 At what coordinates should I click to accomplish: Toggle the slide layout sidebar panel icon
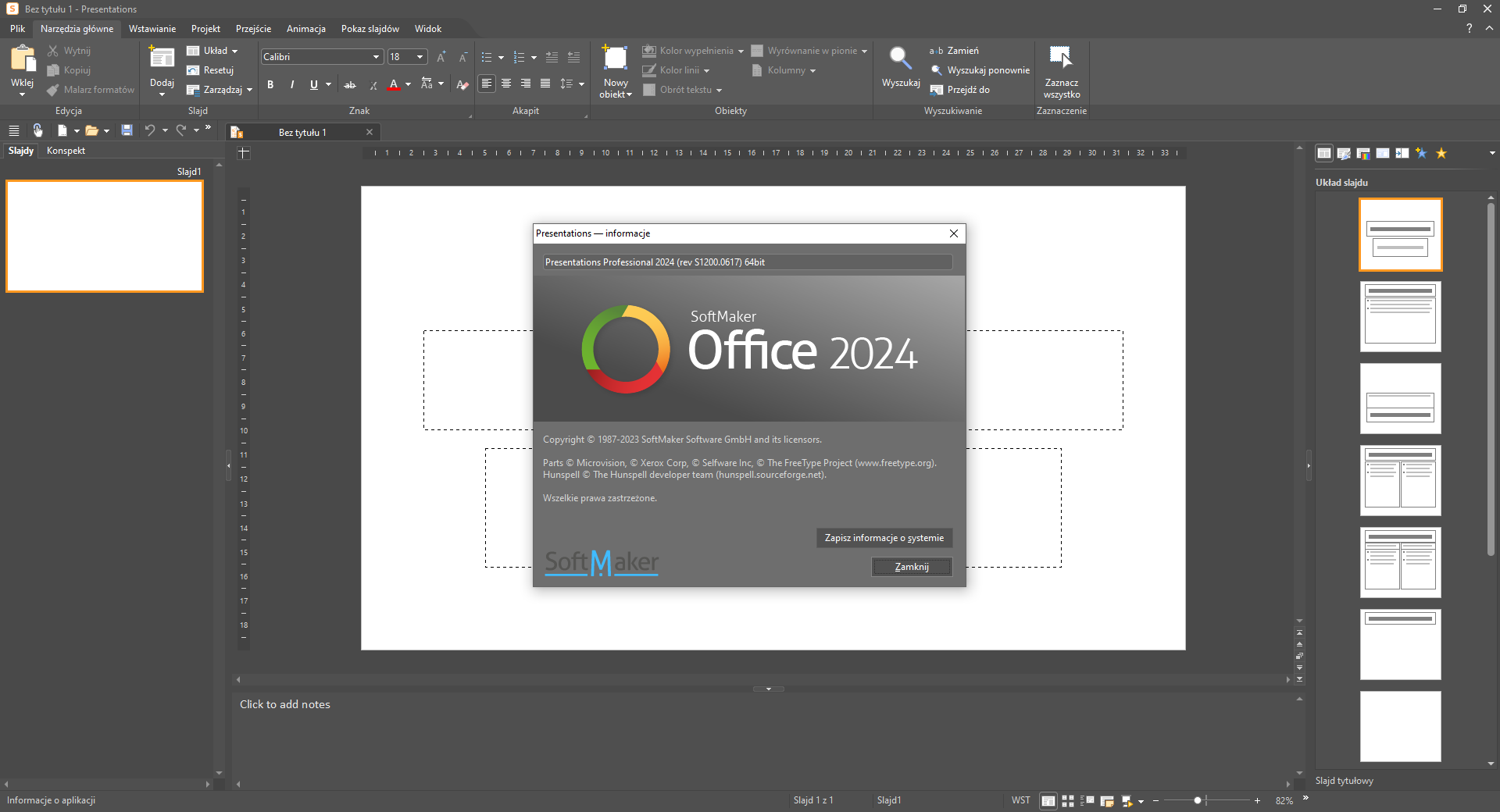point(1324,153)
